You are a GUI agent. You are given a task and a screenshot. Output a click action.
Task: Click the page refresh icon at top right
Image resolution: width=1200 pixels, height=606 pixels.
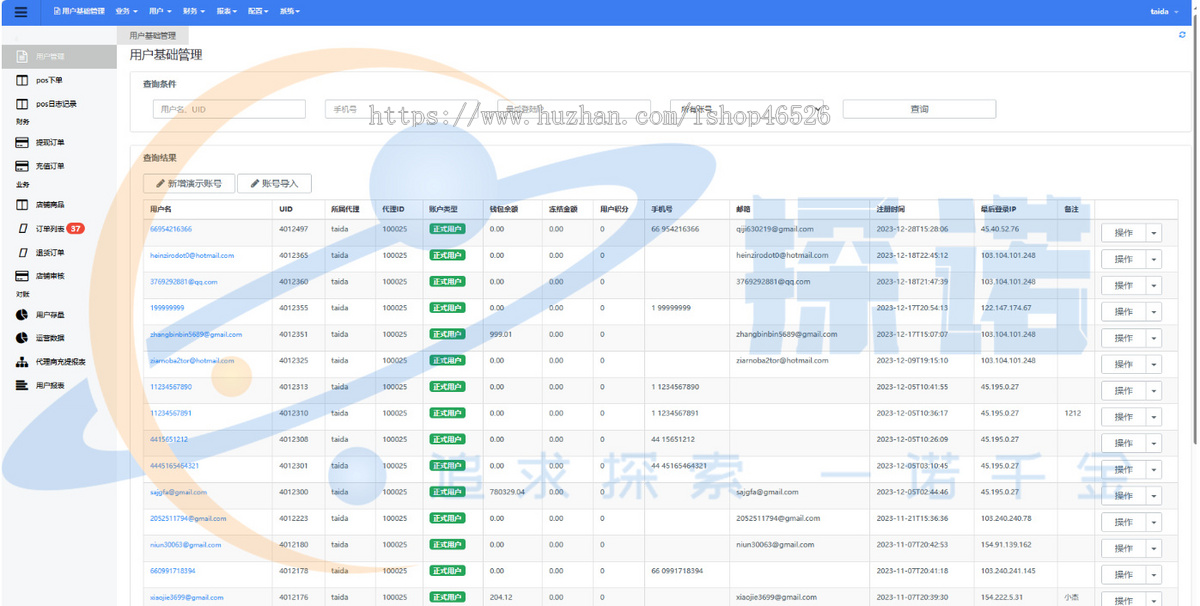click(1183, 34)
